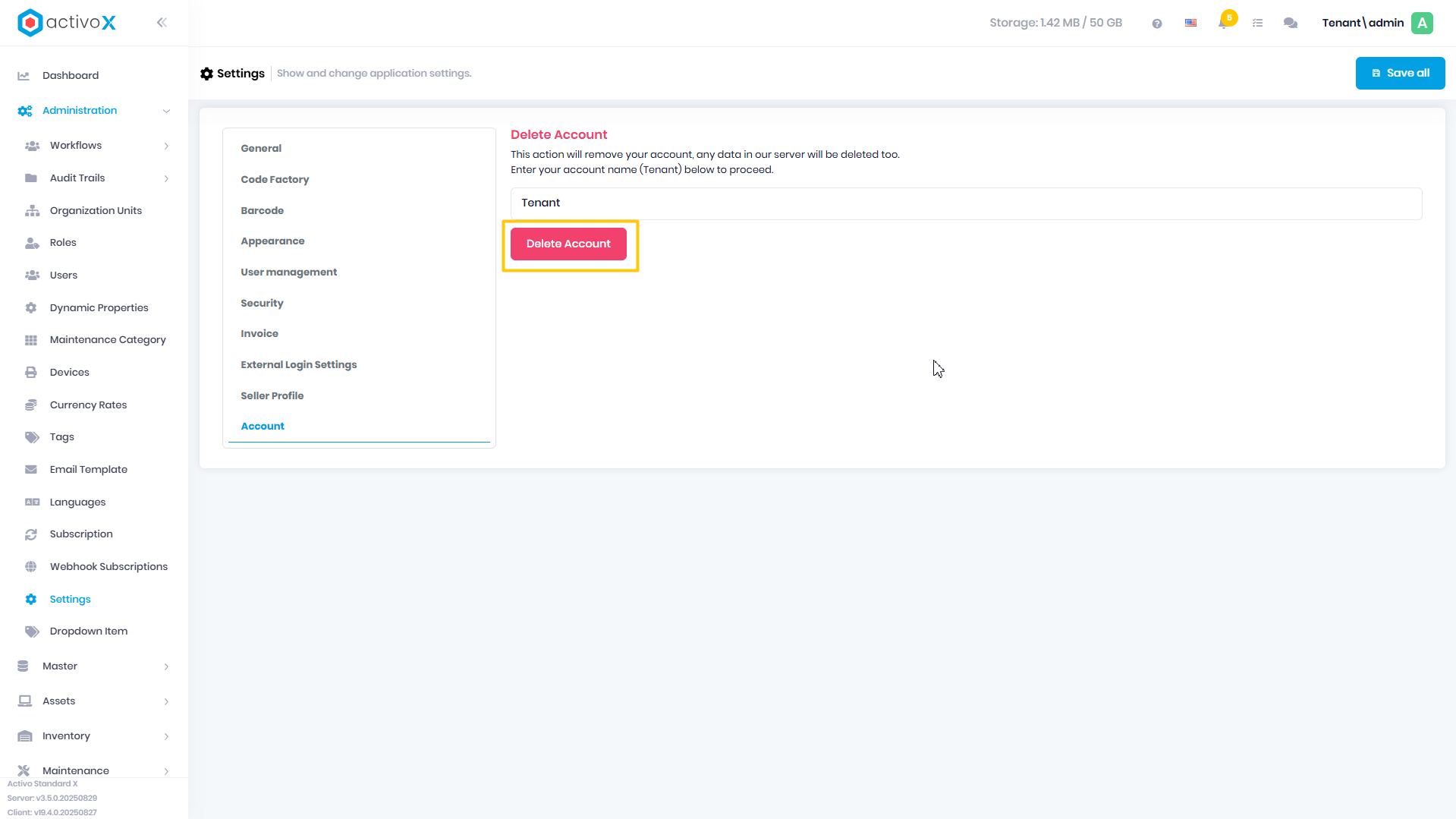The image size is (1456, 819).
Task: Click the Subscription refresh icon
Action: pyautogui.click(x=31, y=534)
